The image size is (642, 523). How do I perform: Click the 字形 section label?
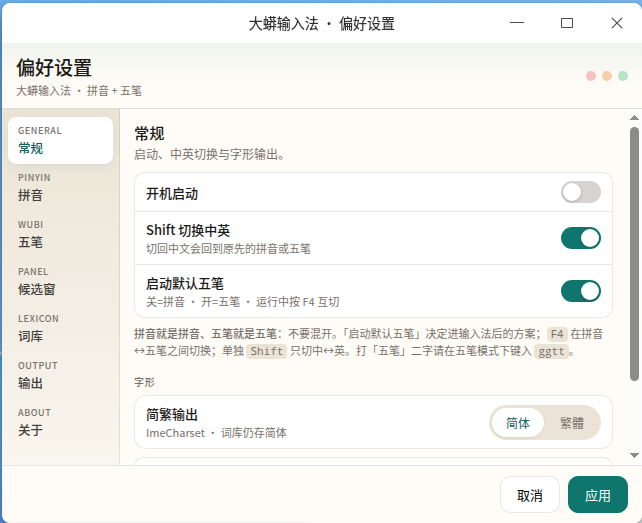[x=144, y=382]
